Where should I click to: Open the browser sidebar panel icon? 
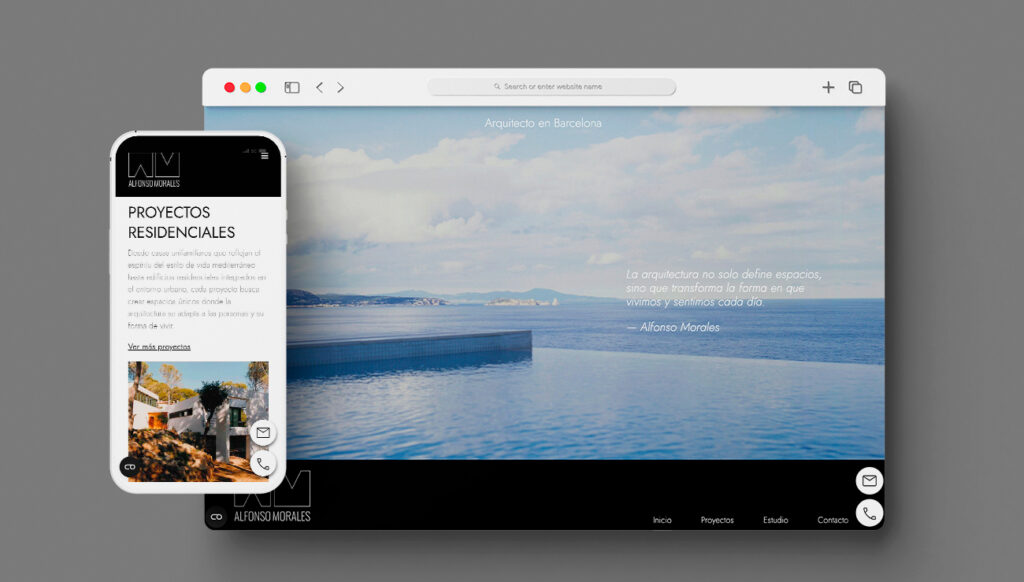click(291, 87)
